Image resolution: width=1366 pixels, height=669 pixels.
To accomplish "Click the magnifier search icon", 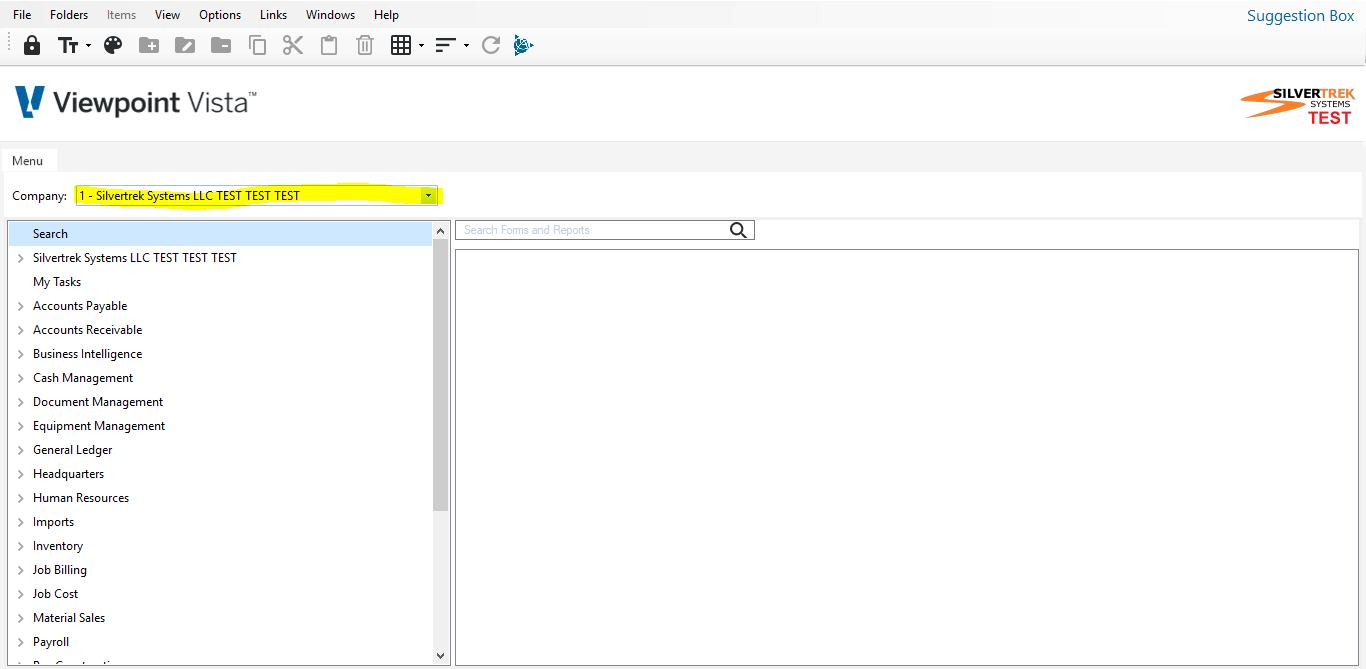I will tap(738, 230).
